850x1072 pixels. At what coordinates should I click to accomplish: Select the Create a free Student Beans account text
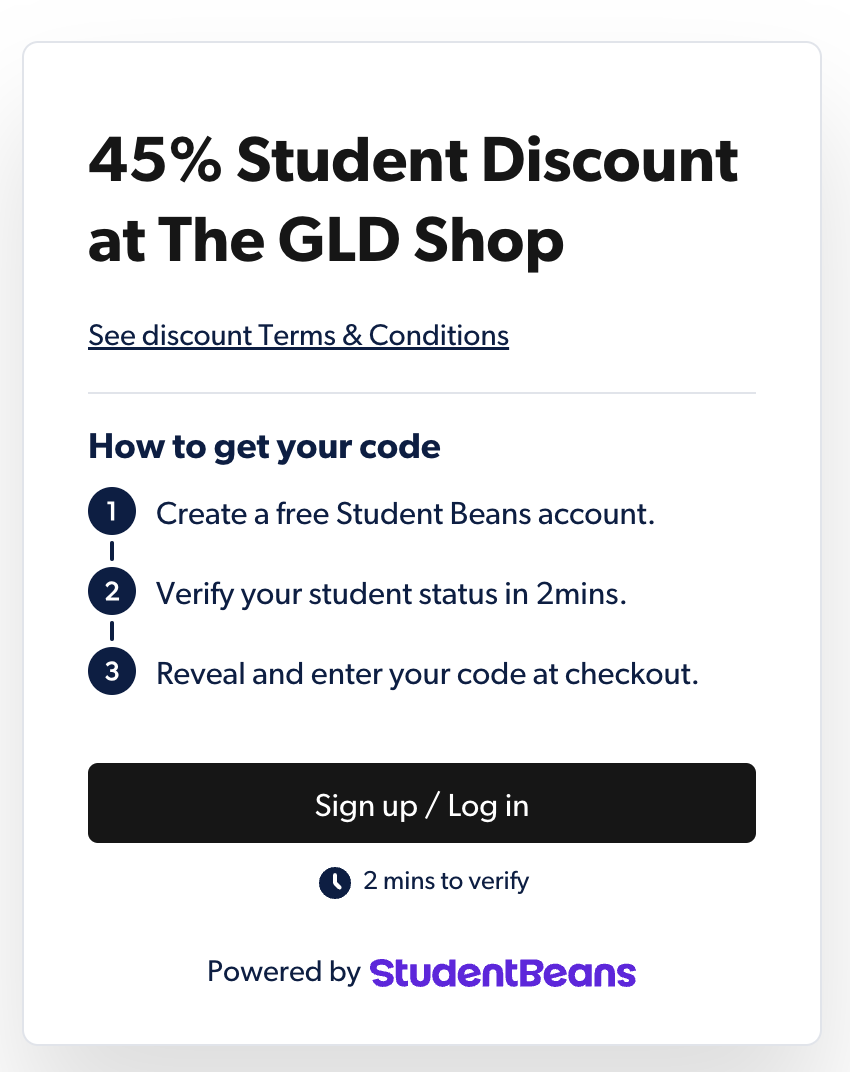(404, 512)
